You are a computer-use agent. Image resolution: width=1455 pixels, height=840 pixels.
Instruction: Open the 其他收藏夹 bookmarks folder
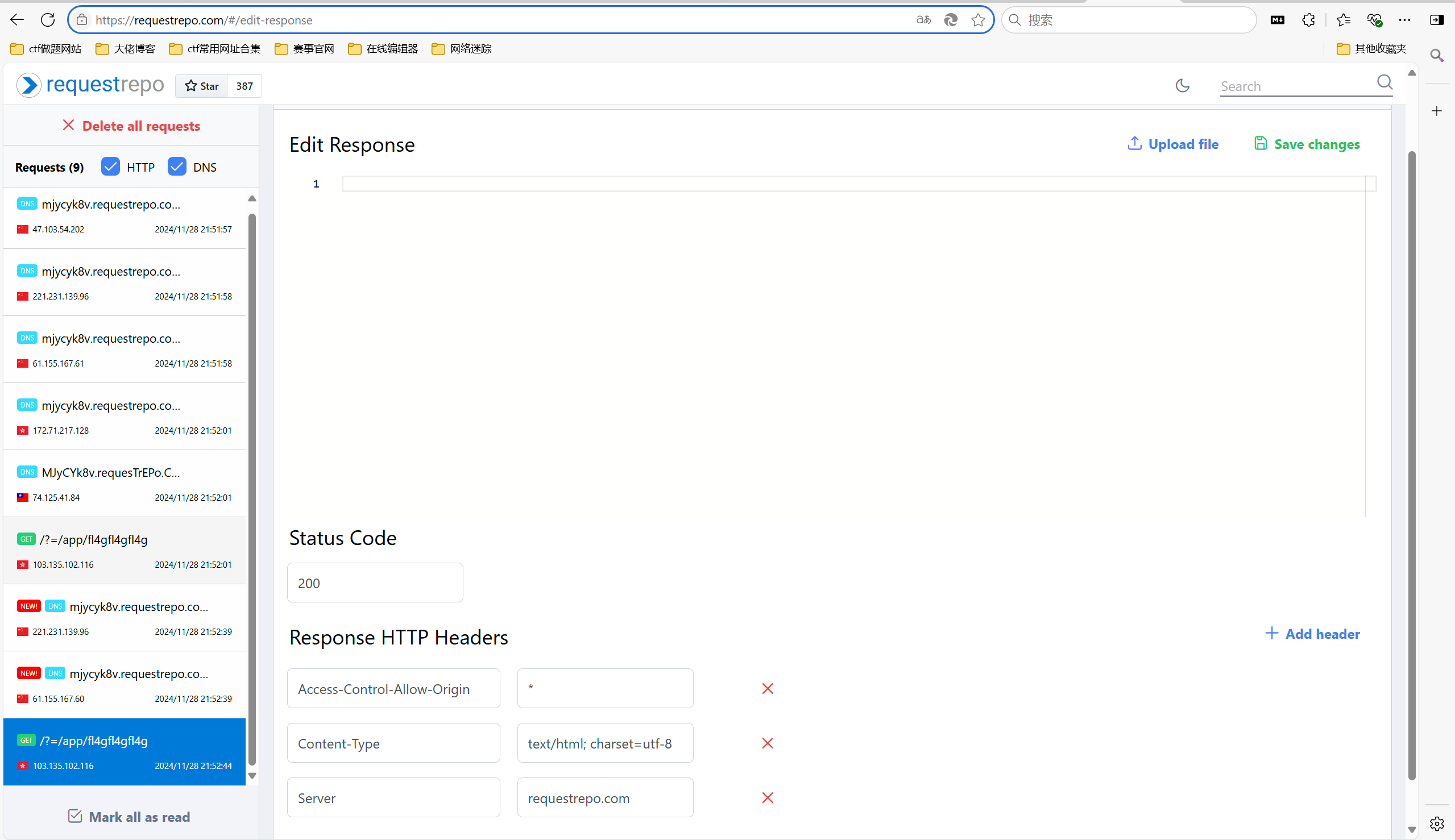coord(1371,48)
